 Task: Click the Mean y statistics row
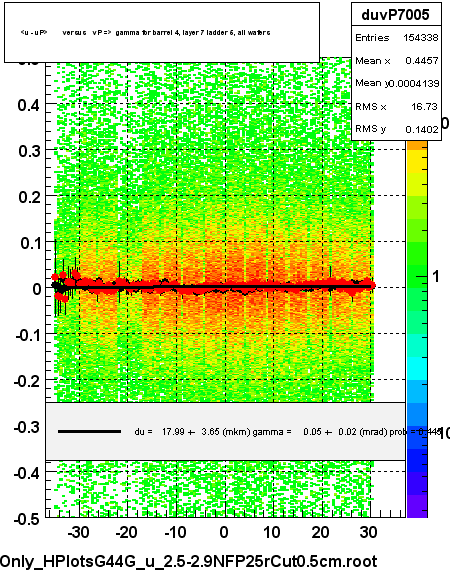pyautogui.click(x=396, y=83)
